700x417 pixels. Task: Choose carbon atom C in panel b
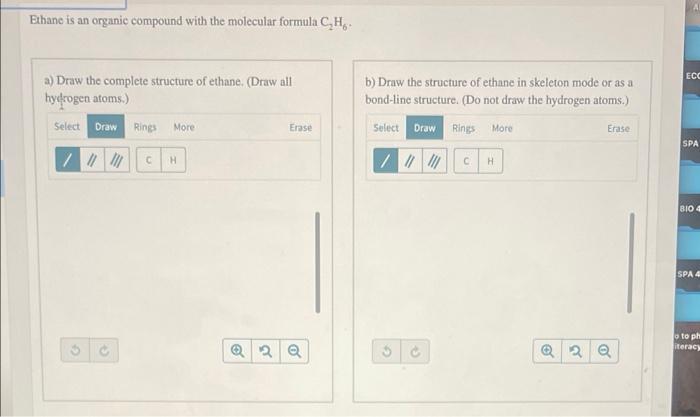466,161
